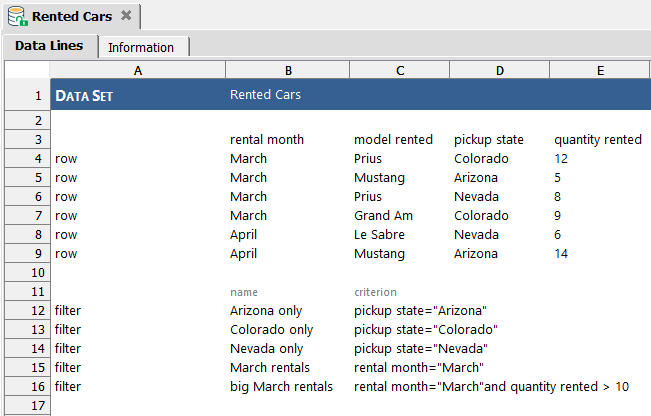Select column D header
Image resolution: width=651 pixels, height=416 pixels.
pyautogui.click(x=499, y=70)
